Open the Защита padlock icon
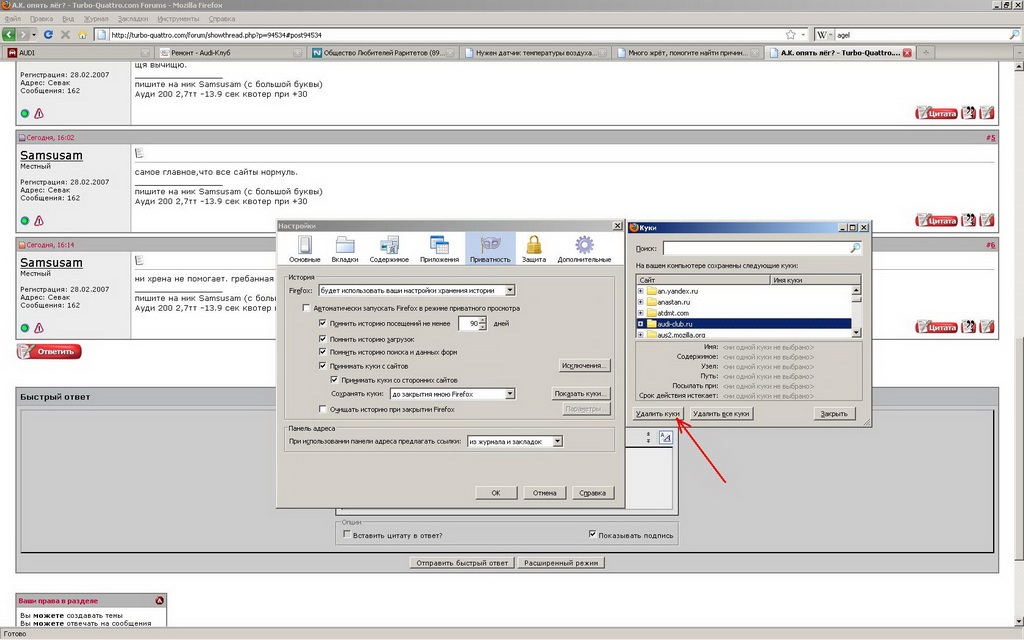The width and height of the screenshot is (1024, 640). [534, 247]
